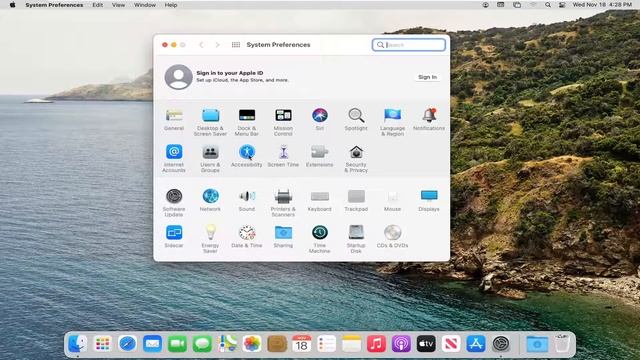
Task: Click the Apple ID avatar picture
Action: [178, 77]
